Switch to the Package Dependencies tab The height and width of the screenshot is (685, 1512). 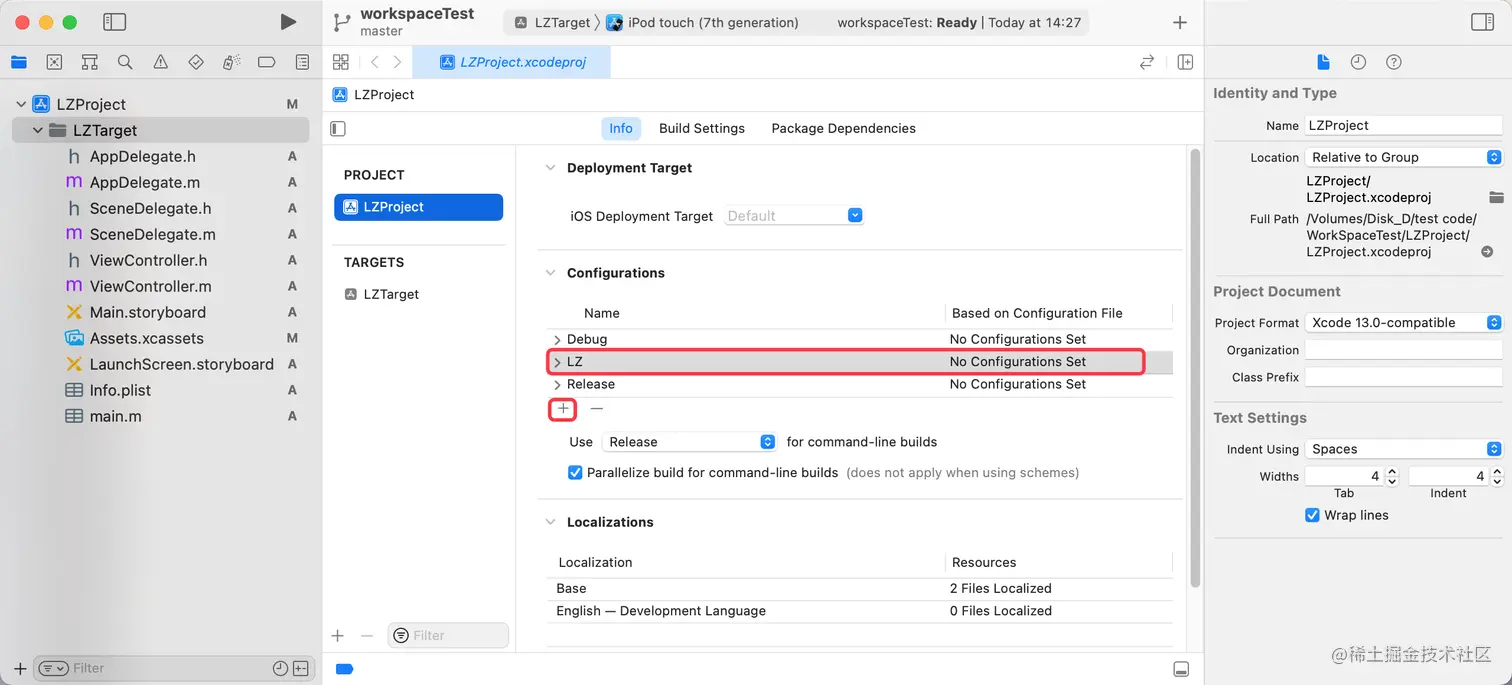coord(843,128)
